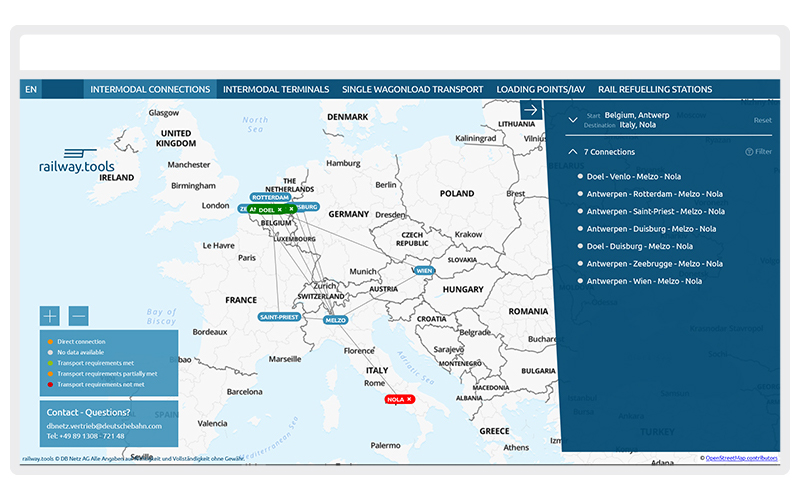Image resolution: width=800 pixels, height=500 pixels.
Task: Open the connections Filter
Action: (758, 152)
